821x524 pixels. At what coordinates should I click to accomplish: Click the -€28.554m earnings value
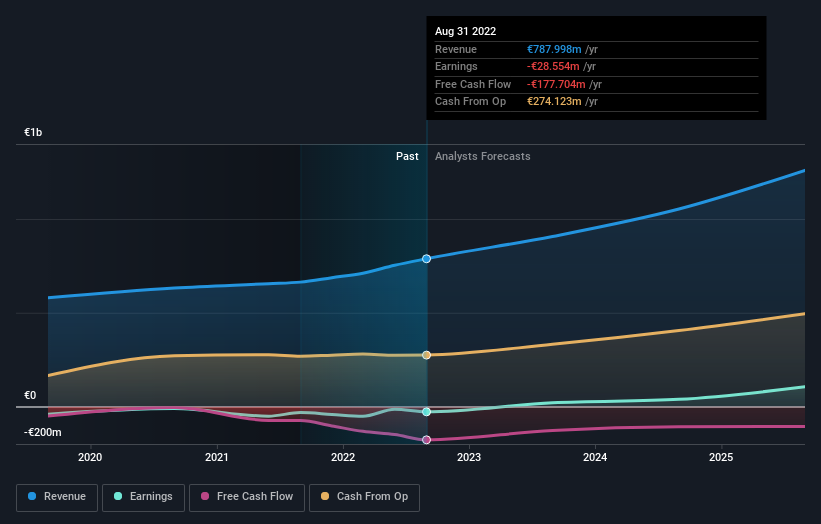click(x=553, y=66)
